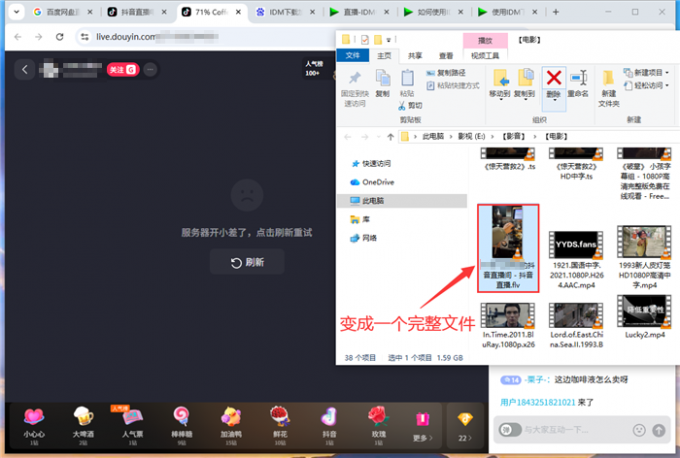
Task: Open 视频工具 ribbon tab
Action: pyautogui.click(x=485, y=56)
